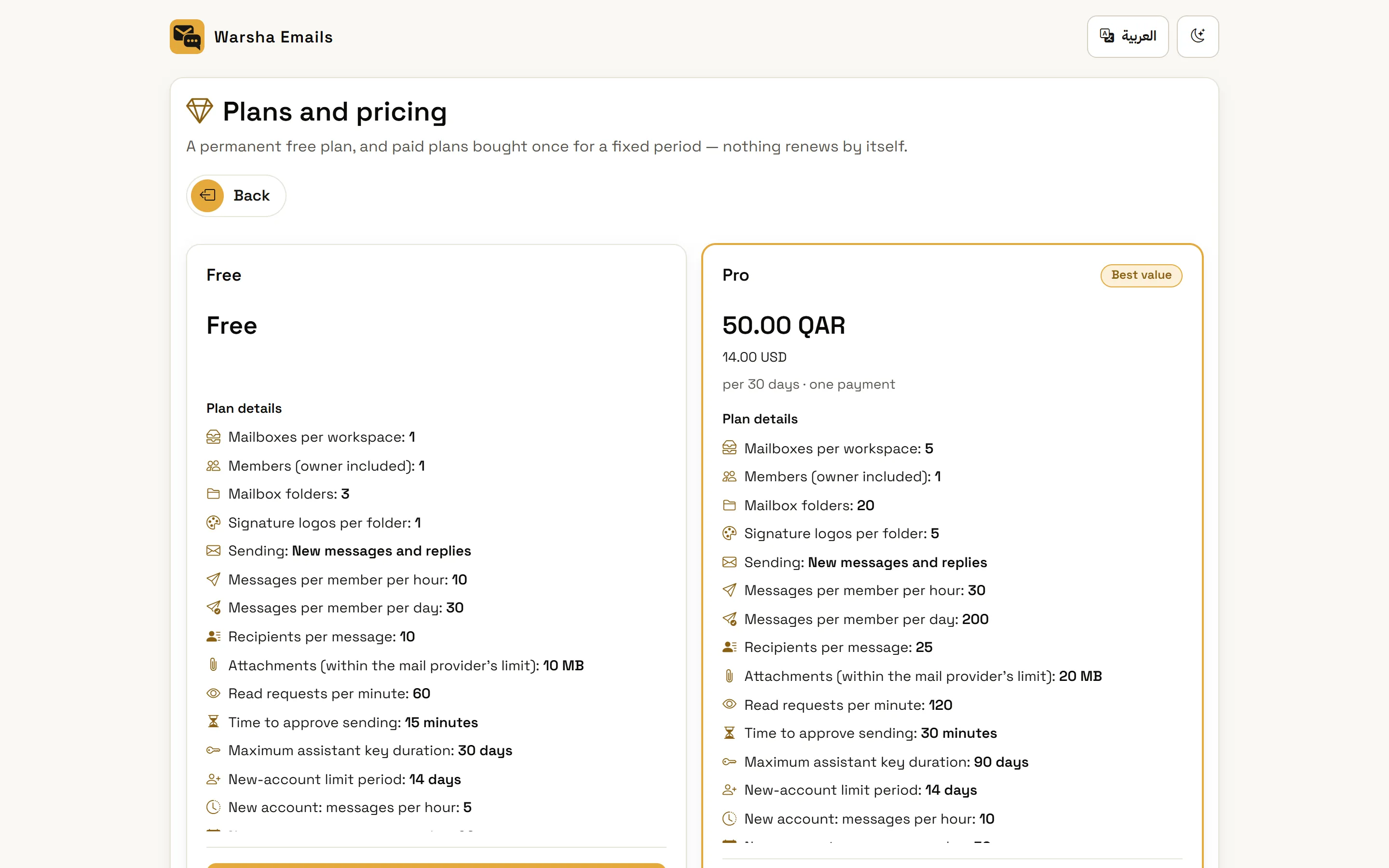Toggle dark mode moon icon
The width and height of the screenshot is (1389, 868).
(1198, 37)
